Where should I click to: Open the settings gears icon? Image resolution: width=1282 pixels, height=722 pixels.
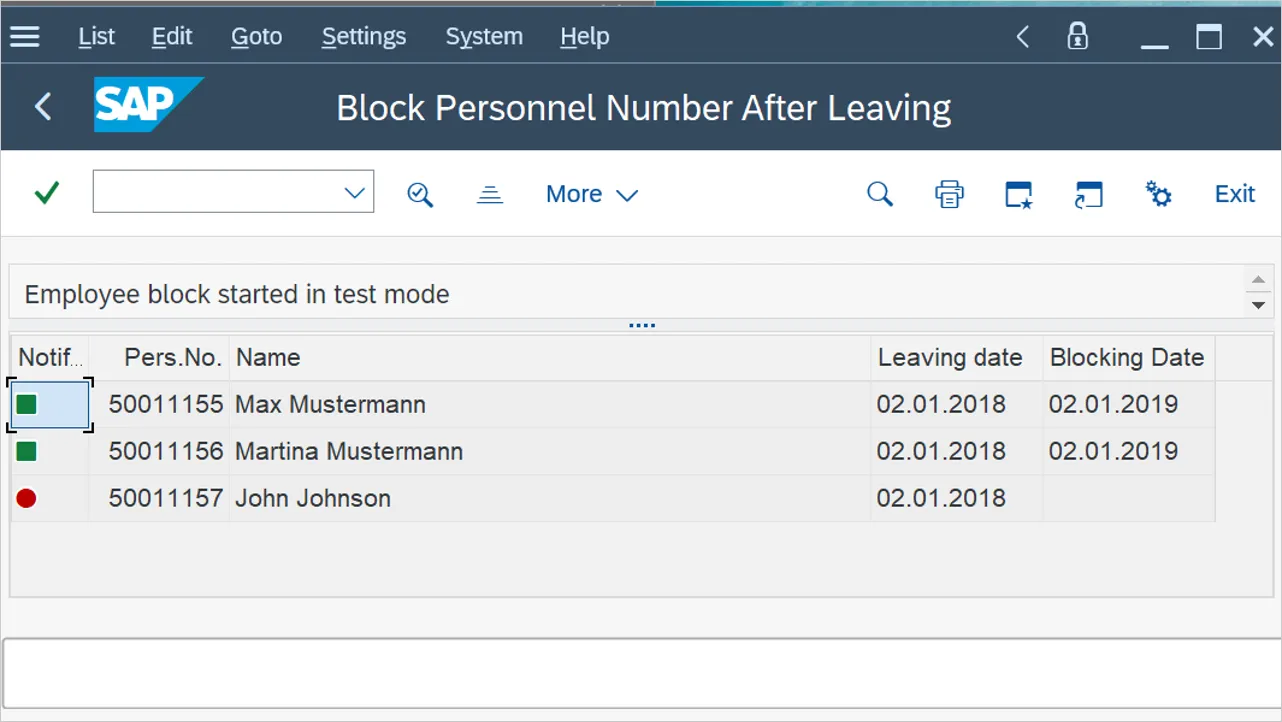pos(1158,194)
